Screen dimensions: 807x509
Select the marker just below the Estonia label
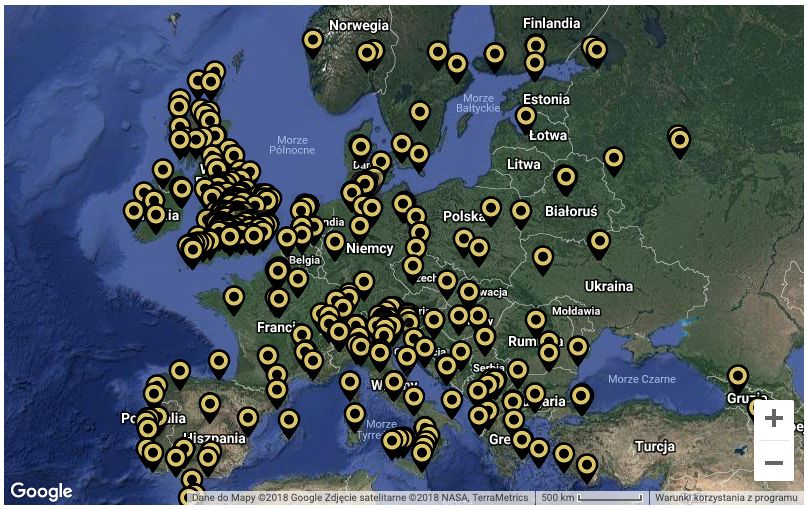[x=525, y=120]
